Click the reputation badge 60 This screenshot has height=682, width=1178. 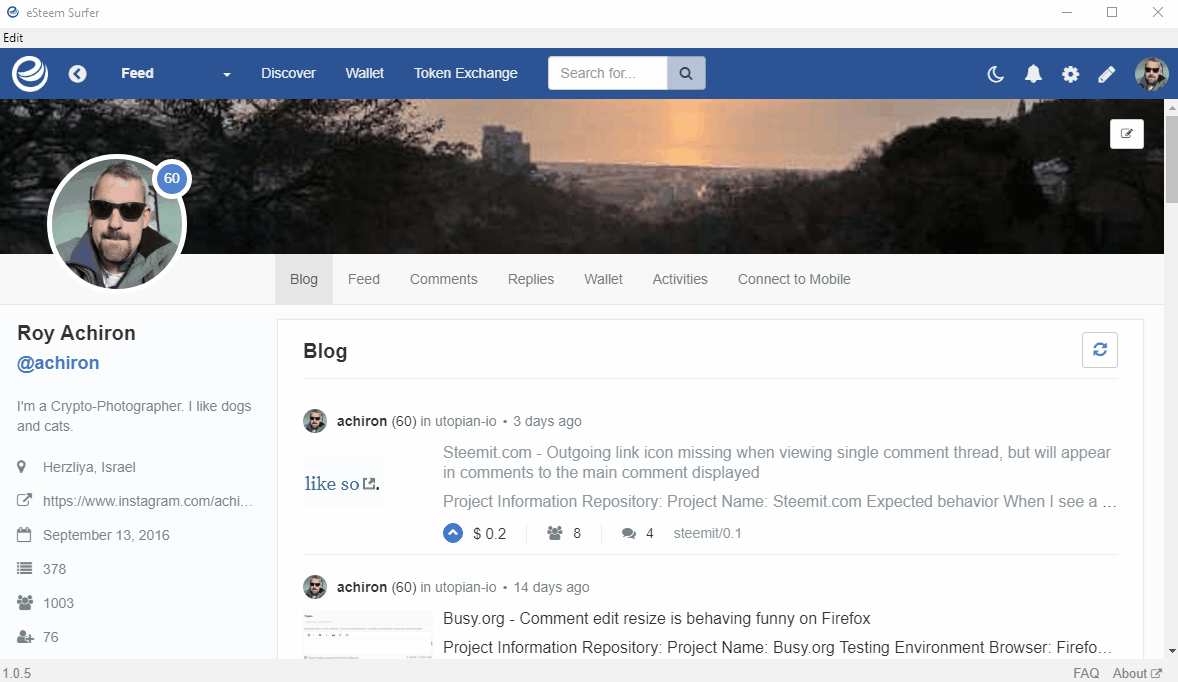click(x=172, y=179)
